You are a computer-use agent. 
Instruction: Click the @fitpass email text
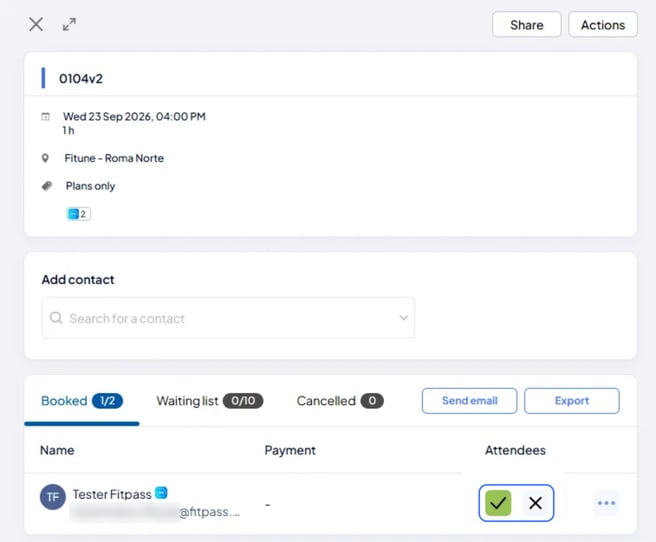point(209,511)
